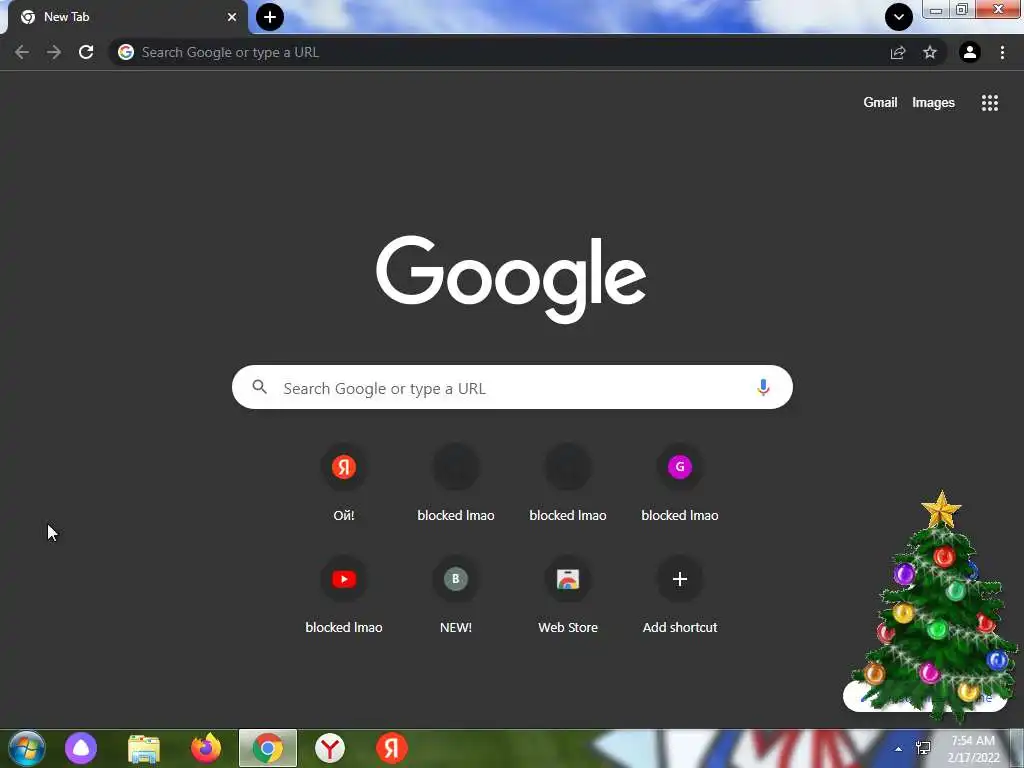Click the taskbar clock showing 7:54 AM
The width and height of the screenshot is (1024, 768).
[x=973, y=749]
